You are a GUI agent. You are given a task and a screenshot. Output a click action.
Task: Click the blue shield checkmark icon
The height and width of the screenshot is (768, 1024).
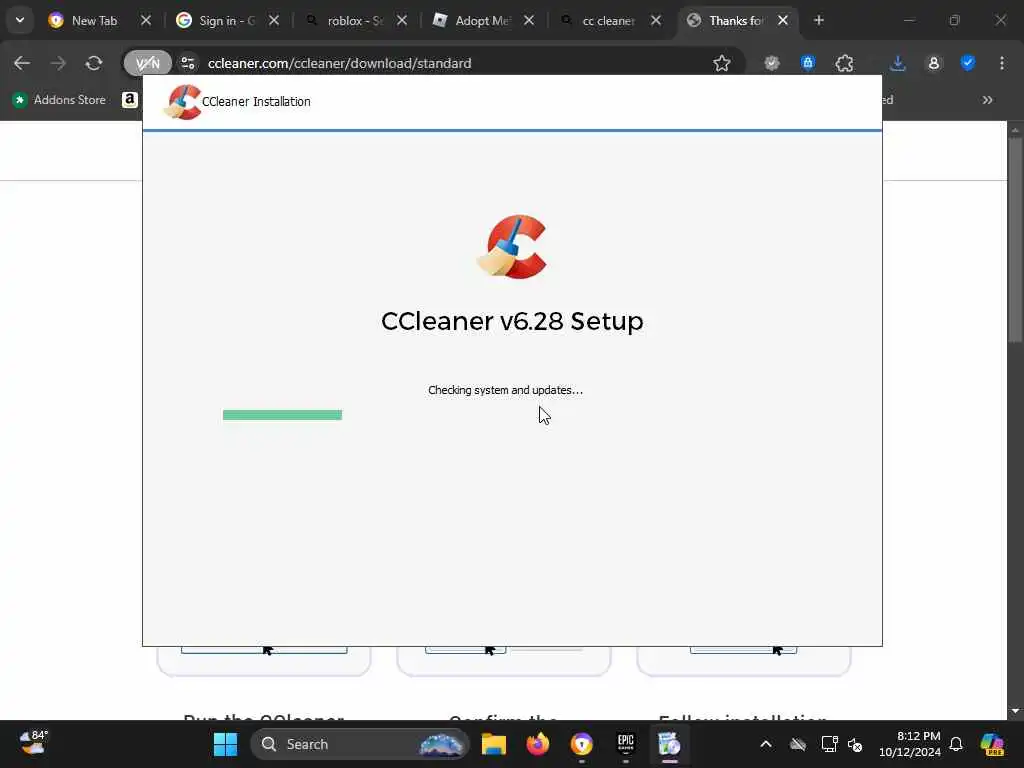(x=968, y=63)
